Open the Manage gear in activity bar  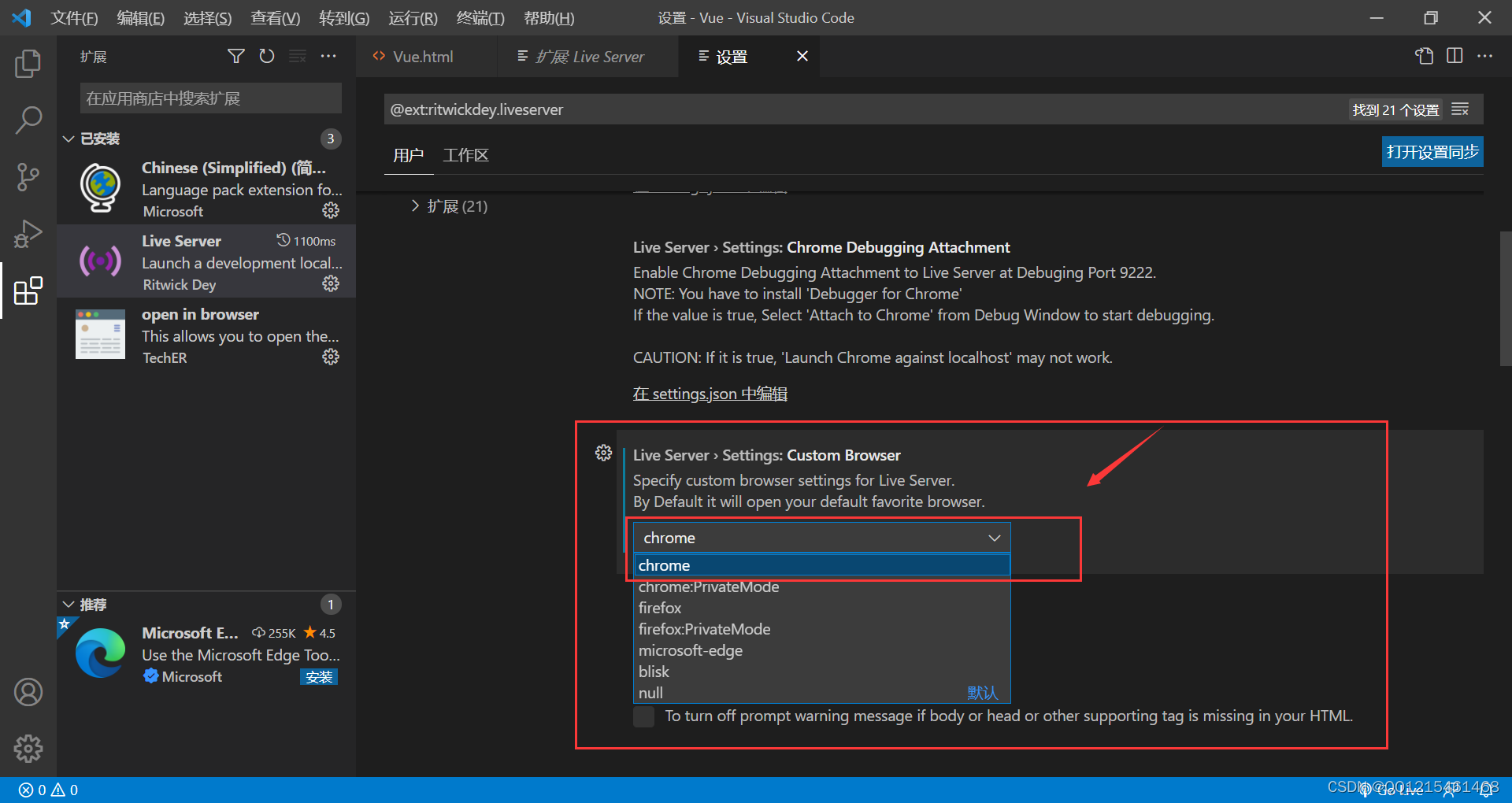click(28, 749)
